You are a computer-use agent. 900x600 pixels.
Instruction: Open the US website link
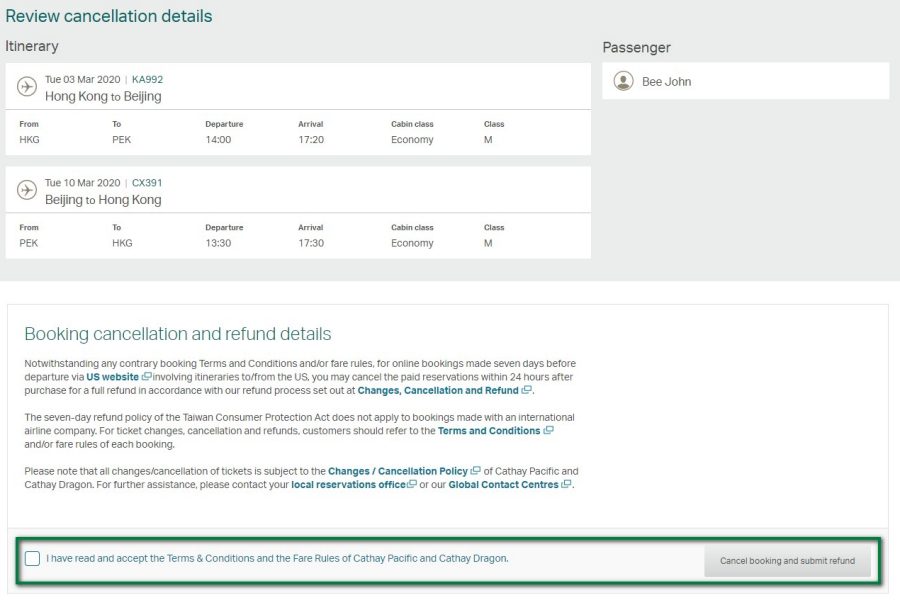point(112,377)
